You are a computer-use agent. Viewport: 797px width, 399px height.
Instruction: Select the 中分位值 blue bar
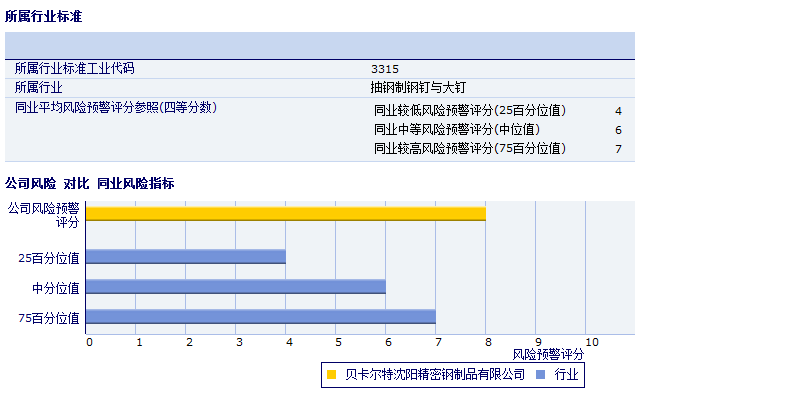coord(236,287)
